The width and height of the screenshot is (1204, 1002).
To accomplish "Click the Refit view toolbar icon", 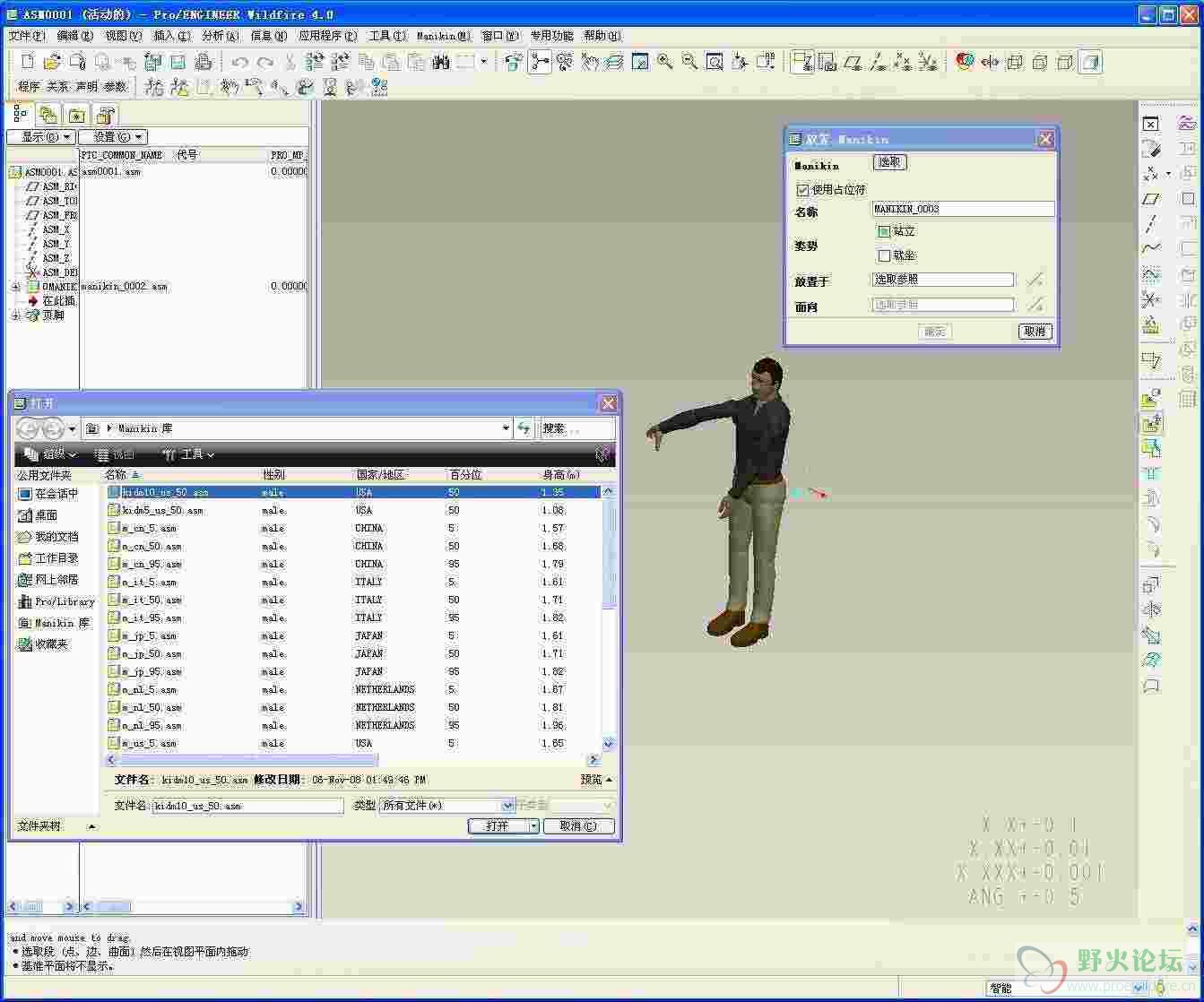I will click(x=715, y=62).
